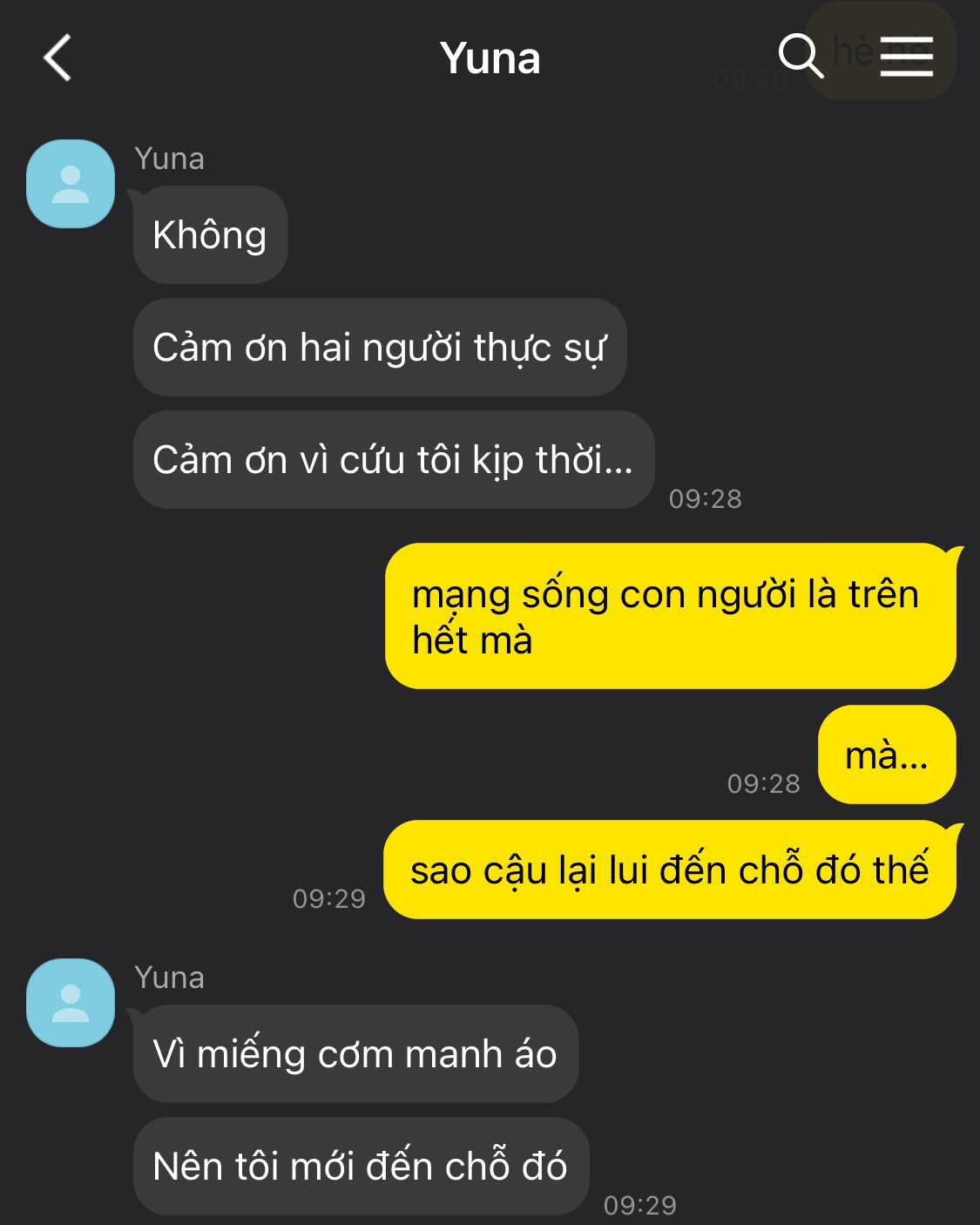Tap the 'Vì miếng cơm manh áo' bubble
The height and width of the screenshot is (1225, 980).
pyautogui.click(x=355, y=1053)
